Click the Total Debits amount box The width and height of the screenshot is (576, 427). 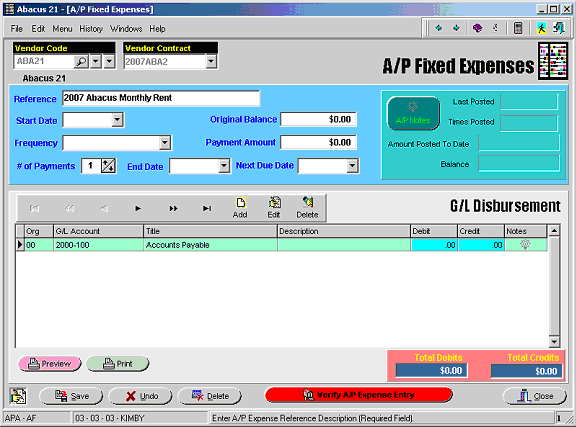431,370
